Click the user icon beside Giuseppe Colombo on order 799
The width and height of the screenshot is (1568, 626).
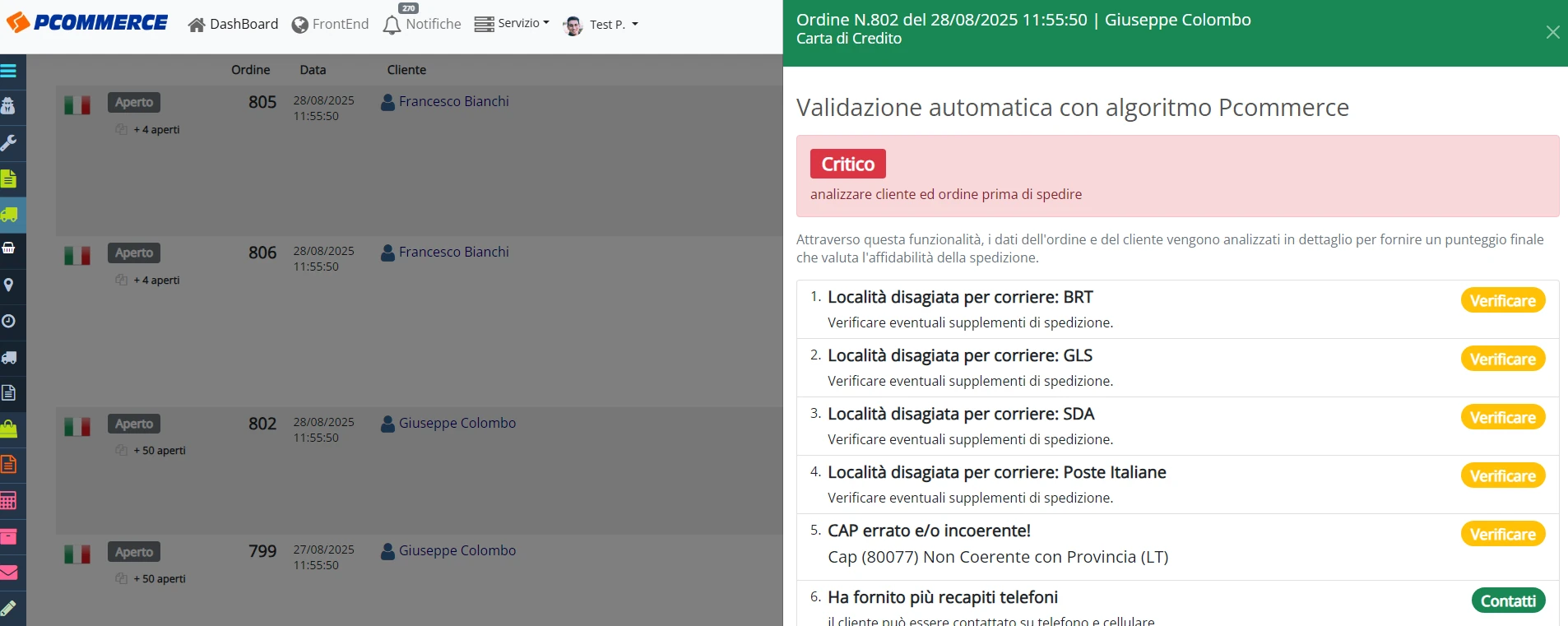(x=388, y=551)
